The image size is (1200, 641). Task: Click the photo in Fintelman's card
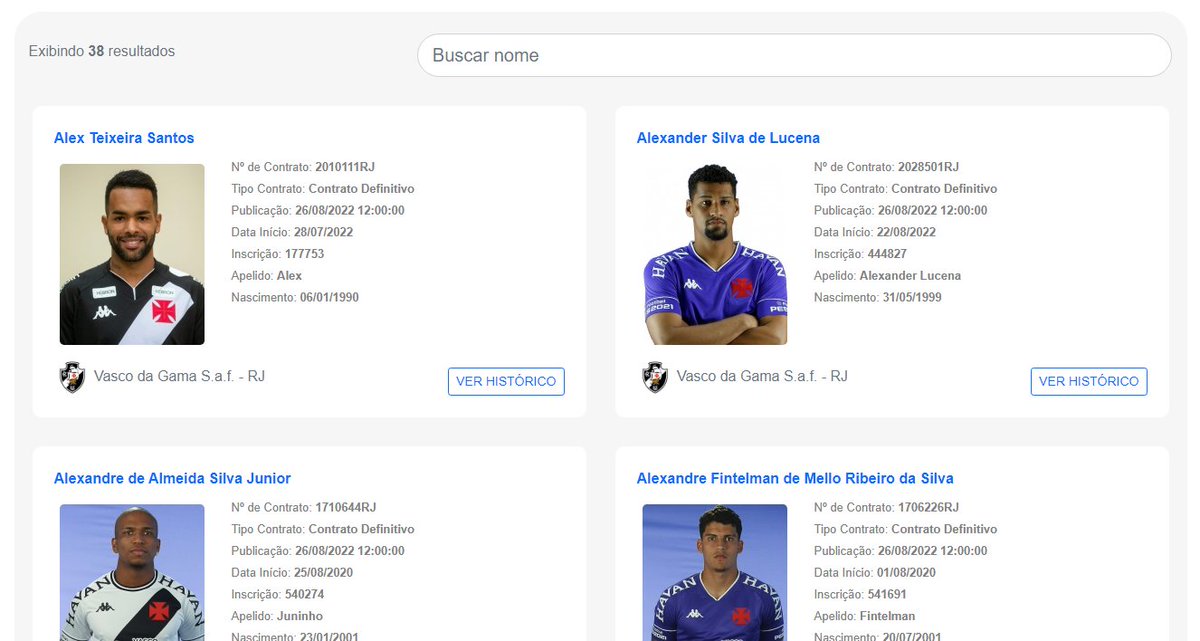[715, 572]
